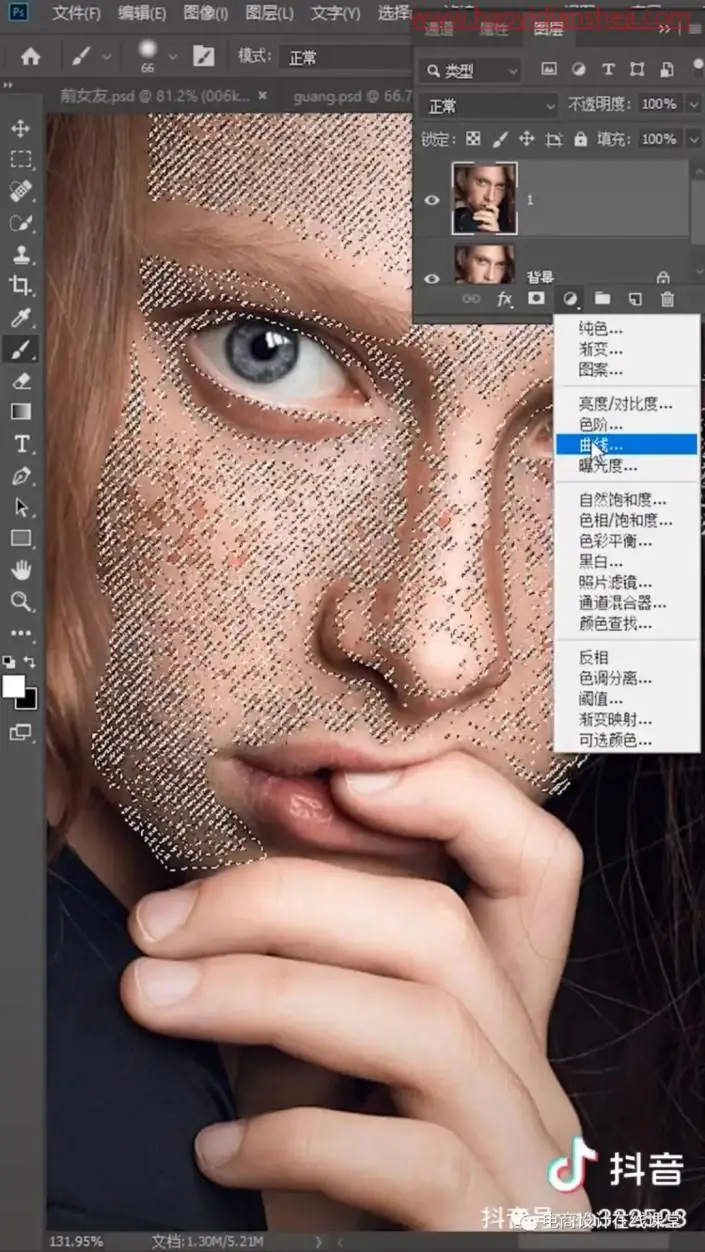Open the 图像(I) menu
Viewport: 705px width, 1252px height.
tap(207, 13)
